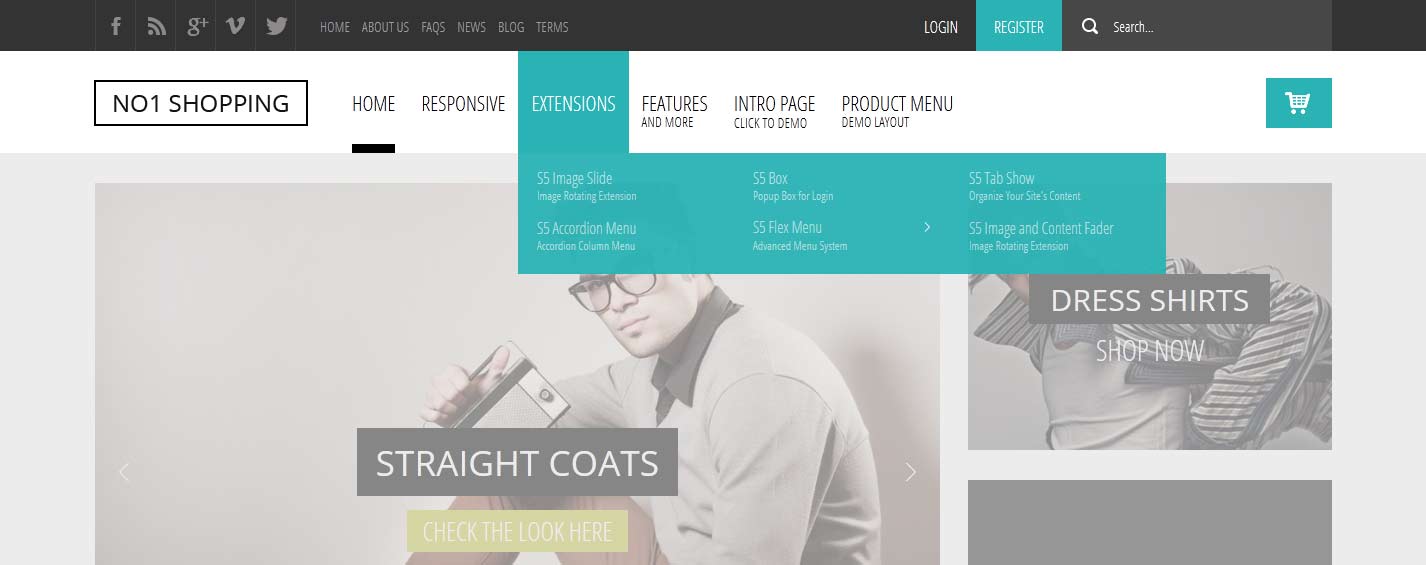Expand S5 Flex Menu submenu arrow
The image size is (1426, 565).
927,227
